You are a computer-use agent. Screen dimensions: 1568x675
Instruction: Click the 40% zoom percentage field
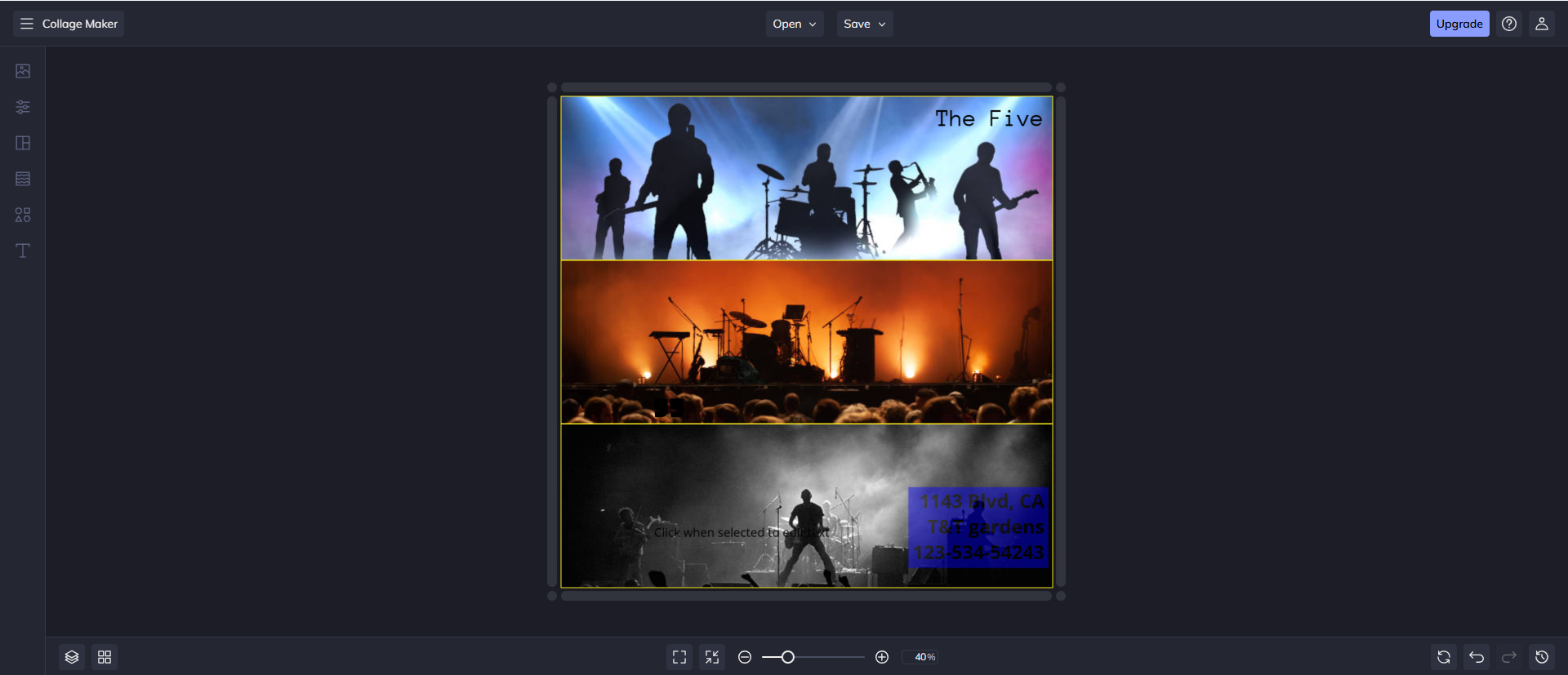pyautogui.click(x=924, y=657)
